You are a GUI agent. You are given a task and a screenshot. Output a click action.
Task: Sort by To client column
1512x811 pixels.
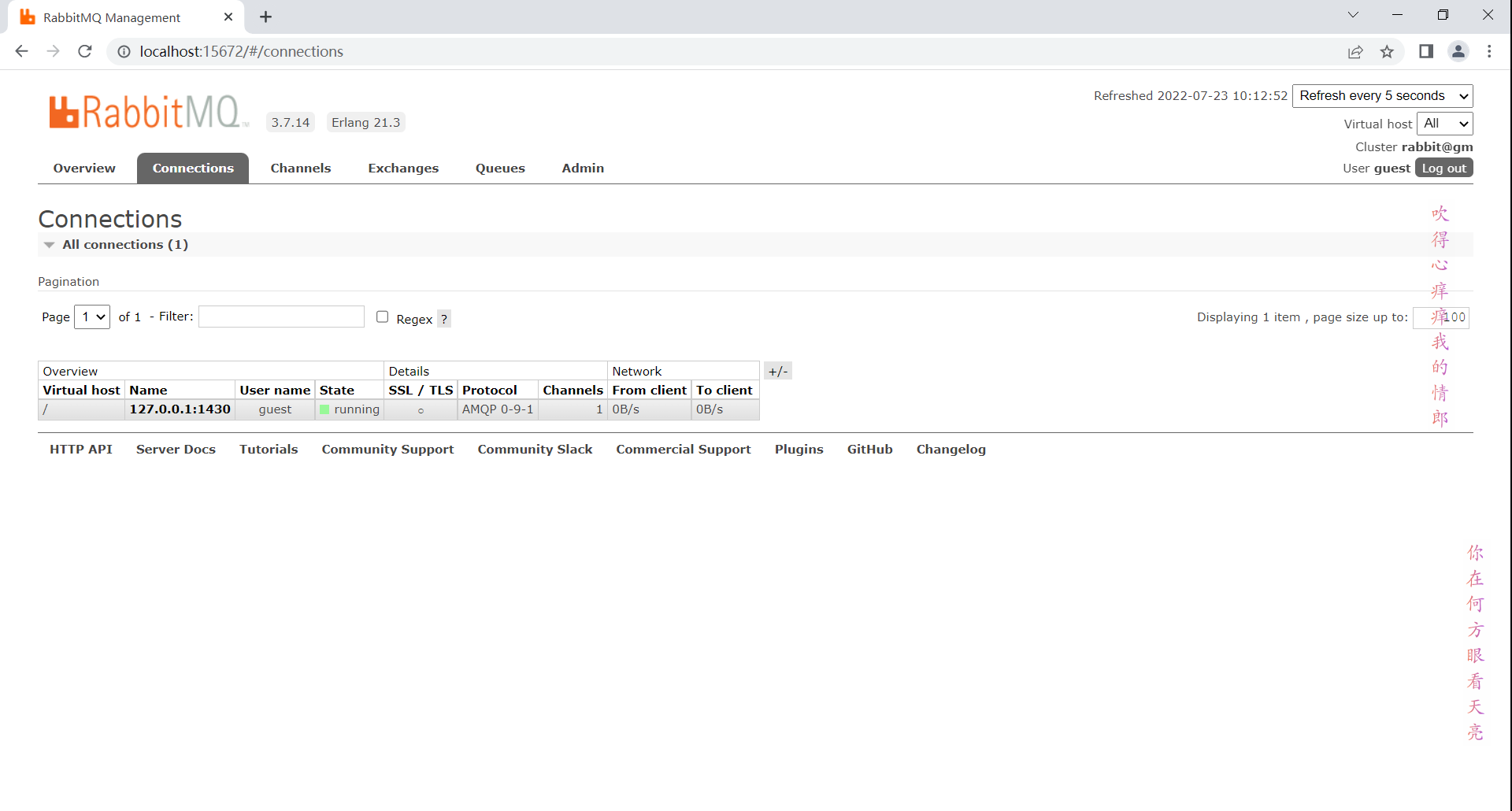(x=724, y=390)
